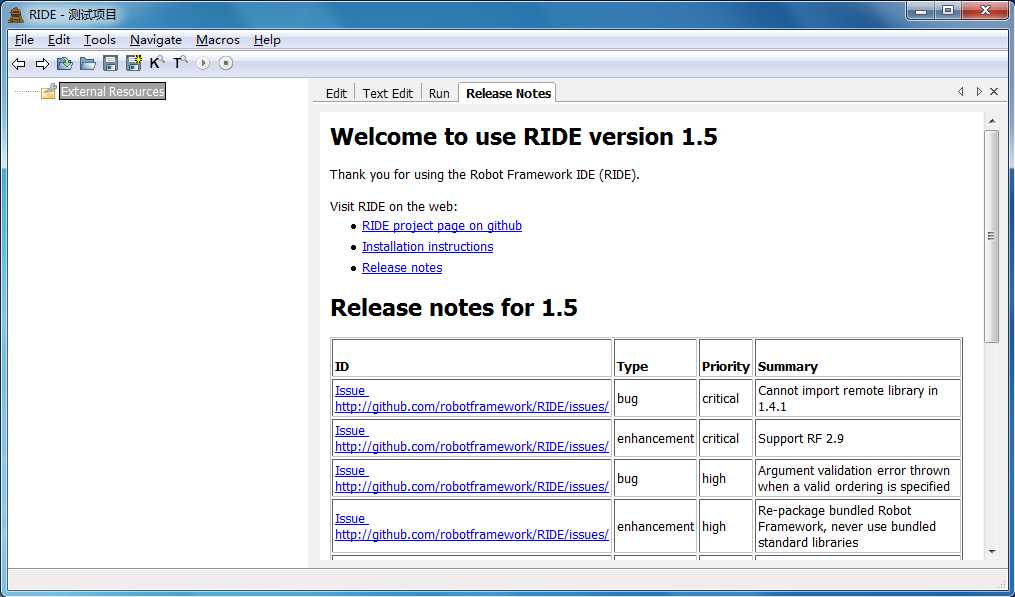Open the Navigate menu
This screenshot has height=597, width=1015.
coord(155,40)
